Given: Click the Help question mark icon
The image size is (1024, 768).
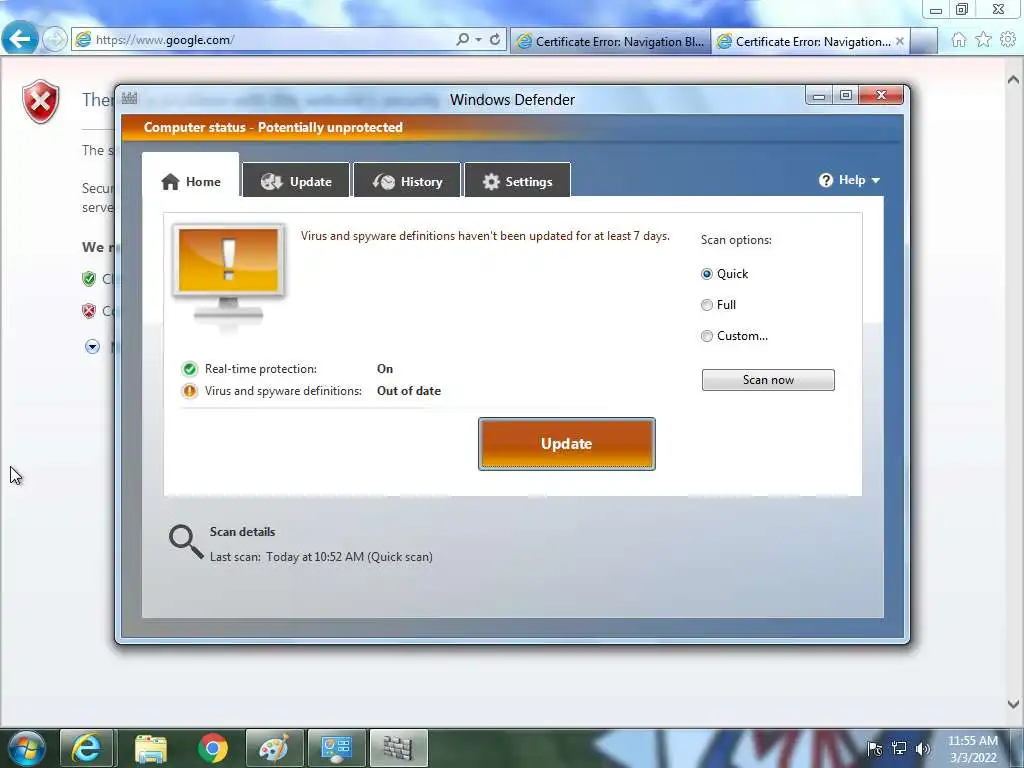Looking at the screenshot, I should point(825,180).
